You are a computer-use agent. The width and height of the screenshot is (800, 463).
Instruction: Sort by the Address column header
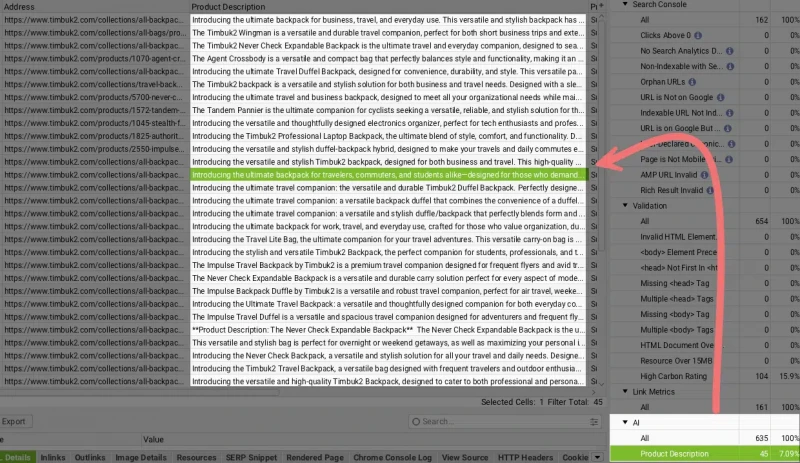point(94,7)
